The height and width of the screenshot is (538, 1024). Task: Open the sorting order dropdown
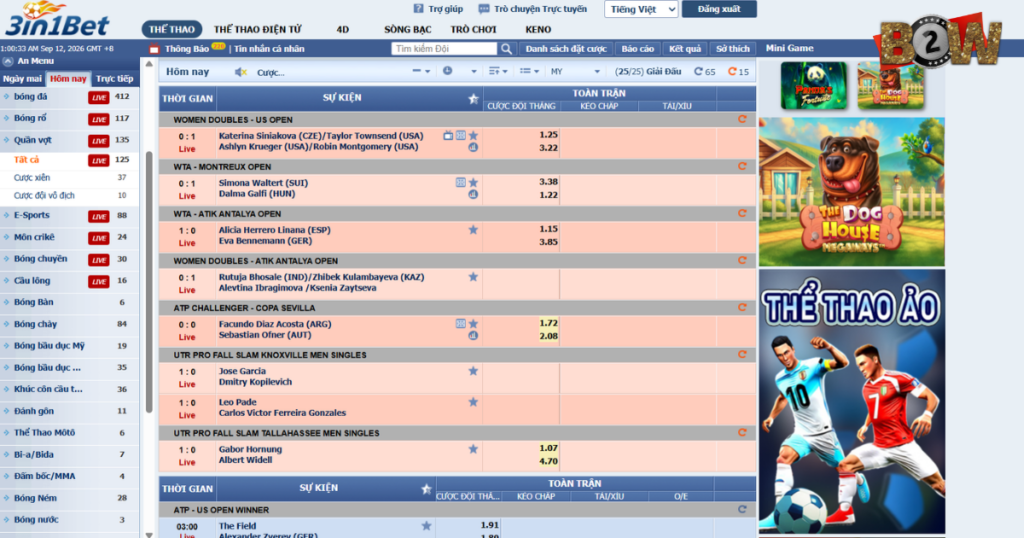(498, 71)
